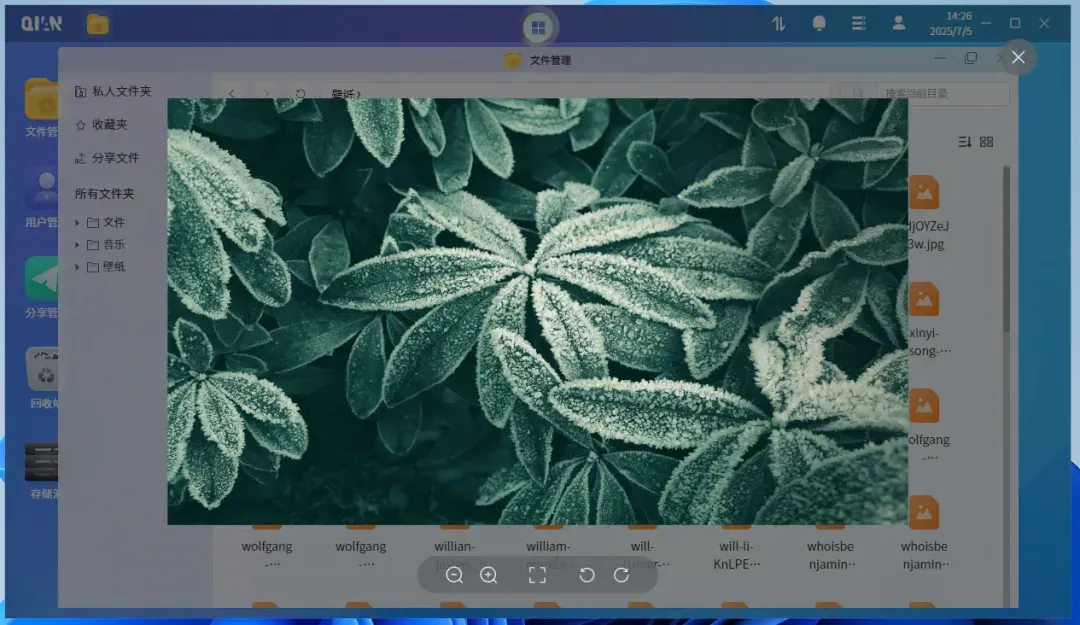The width and height of the screenshot is (1080, 625).
Task: Rotate the image counterclockwise
Action: tap(586, 575)
